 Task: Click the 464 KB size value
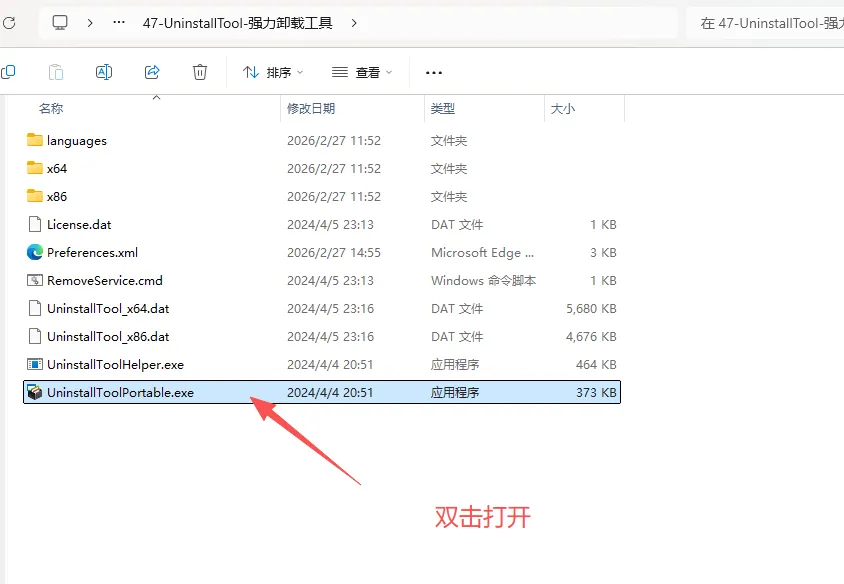point(596,364)
